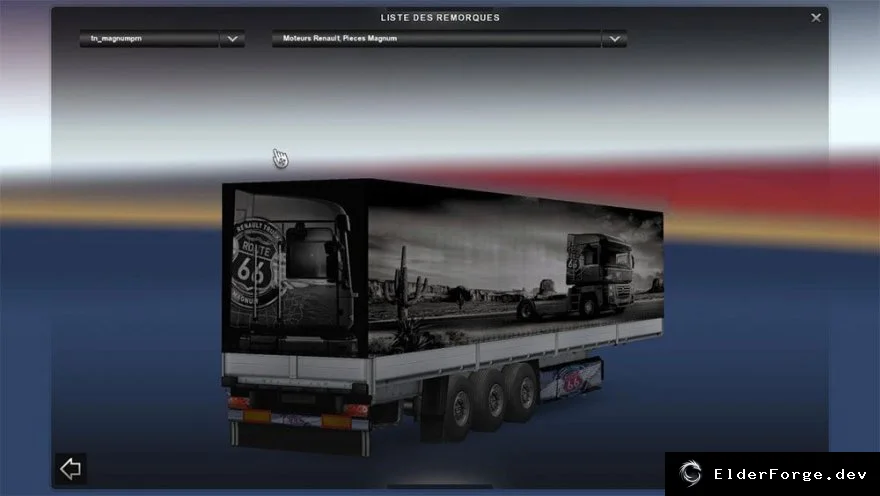The image size is (880, 496).
Task: Close the Liste des remorques dialog
Action: [816, 18]
